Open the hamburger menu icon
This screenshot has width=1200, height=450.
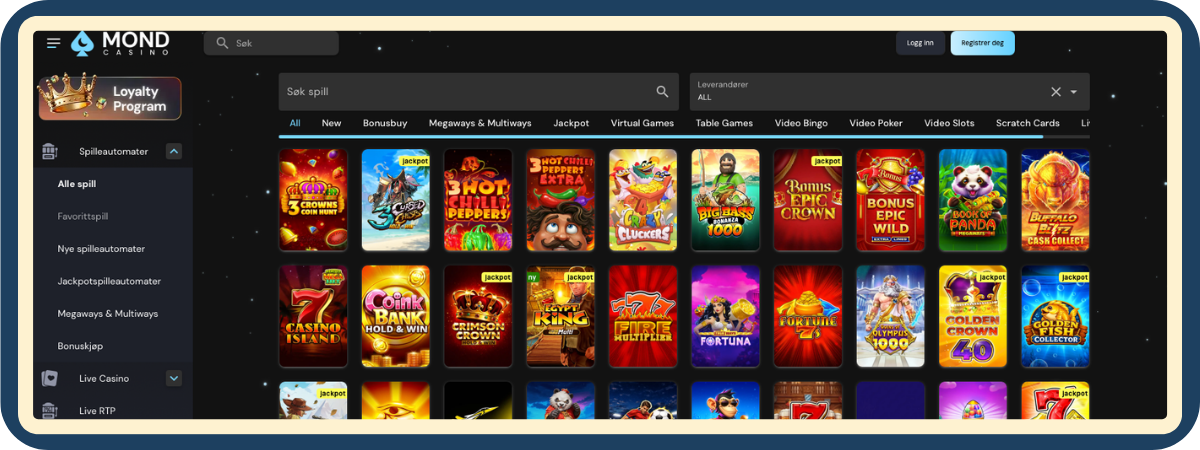click(53, 43)
